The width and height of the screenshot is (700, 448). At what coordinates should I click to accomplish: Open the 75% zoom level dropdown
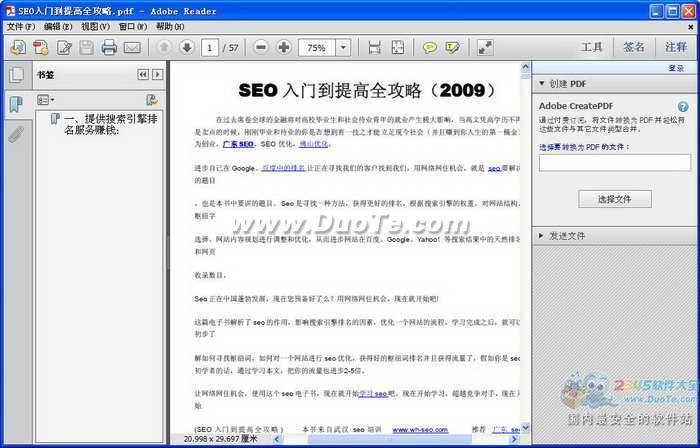tap(343, 47)
